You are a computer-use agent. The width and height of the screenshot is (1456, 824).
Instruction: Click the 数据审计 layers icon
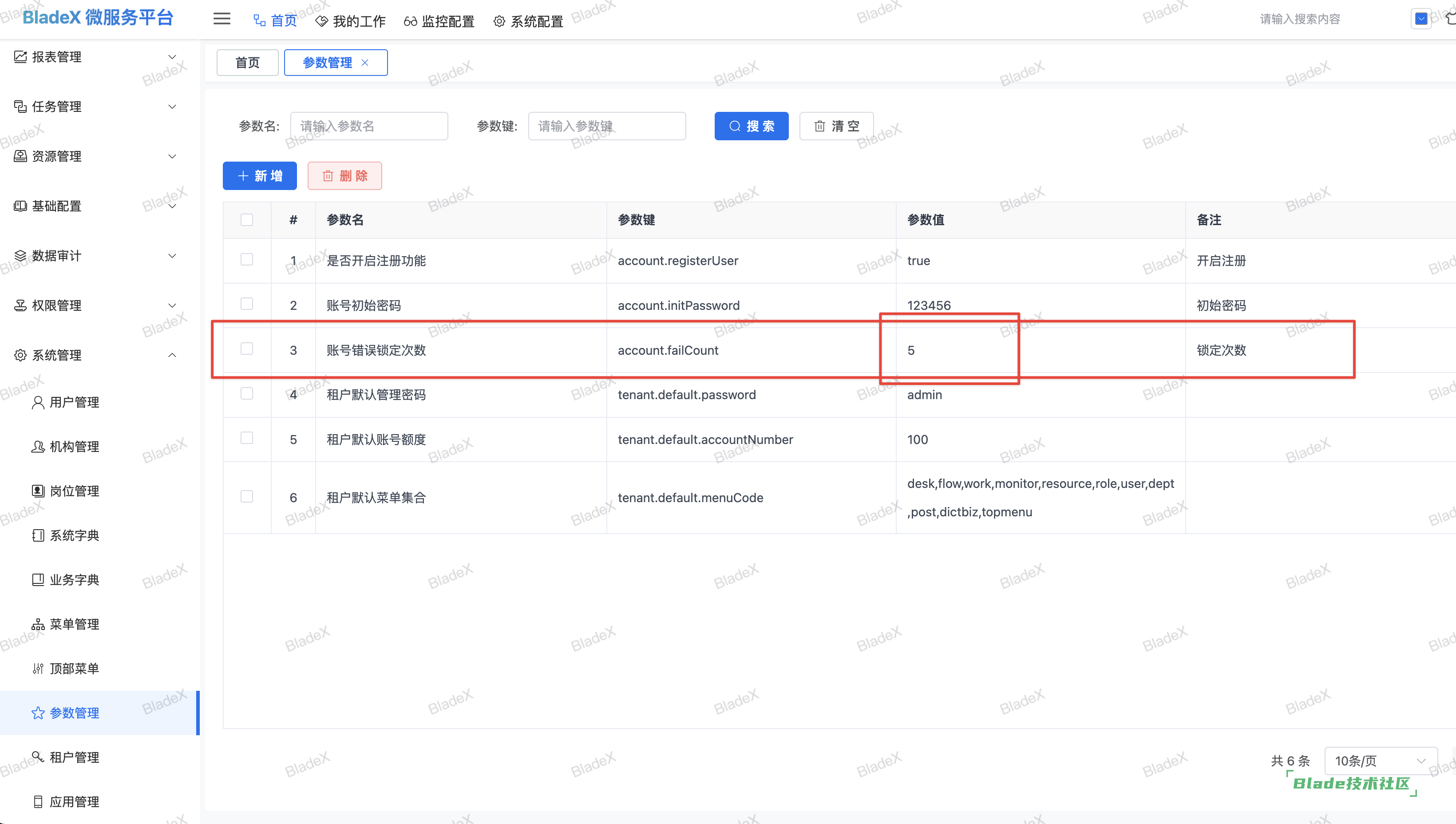coord(20,256)
